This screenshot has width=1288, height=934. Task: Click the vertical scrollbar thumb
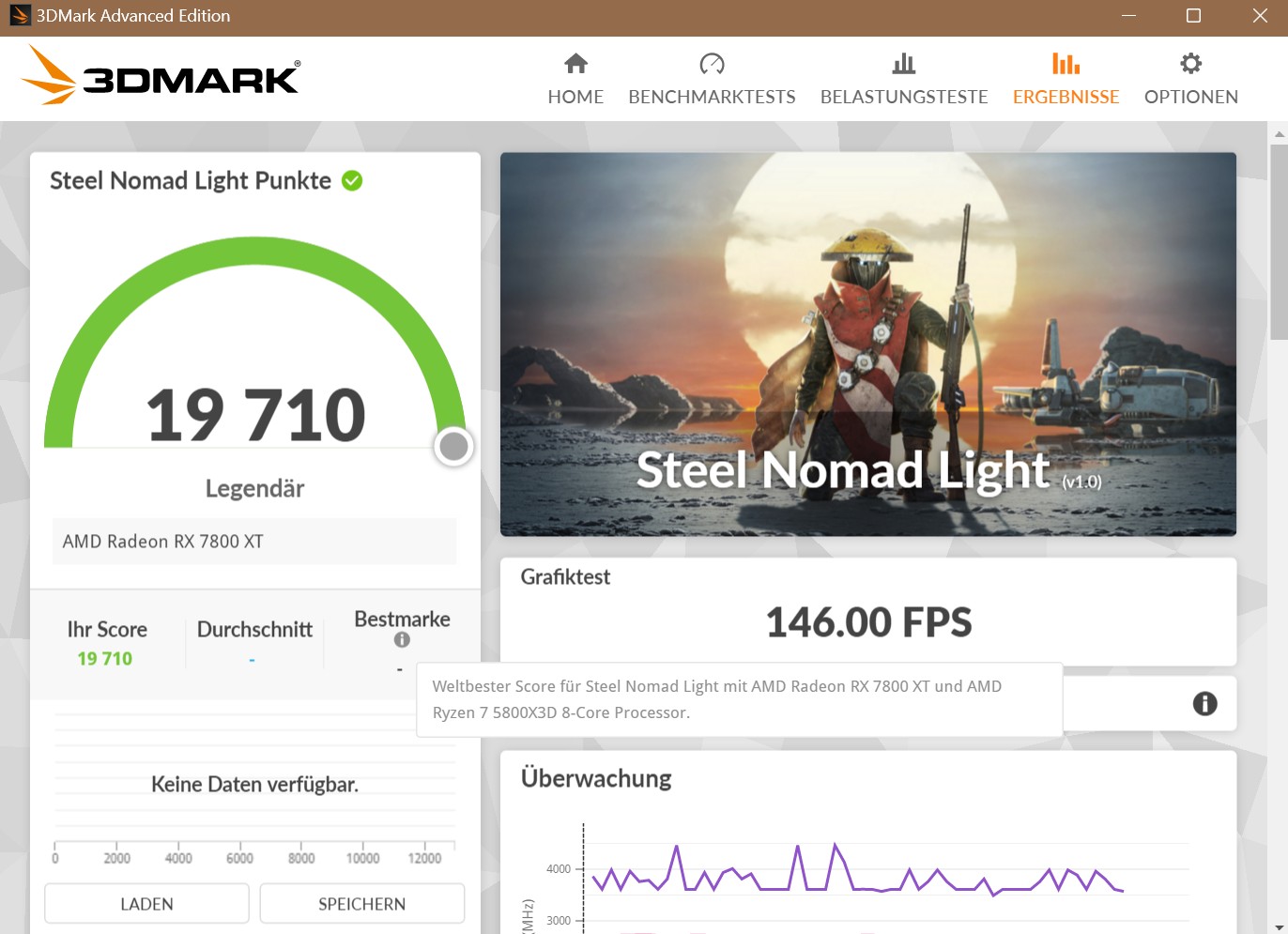coord(1279,242)
